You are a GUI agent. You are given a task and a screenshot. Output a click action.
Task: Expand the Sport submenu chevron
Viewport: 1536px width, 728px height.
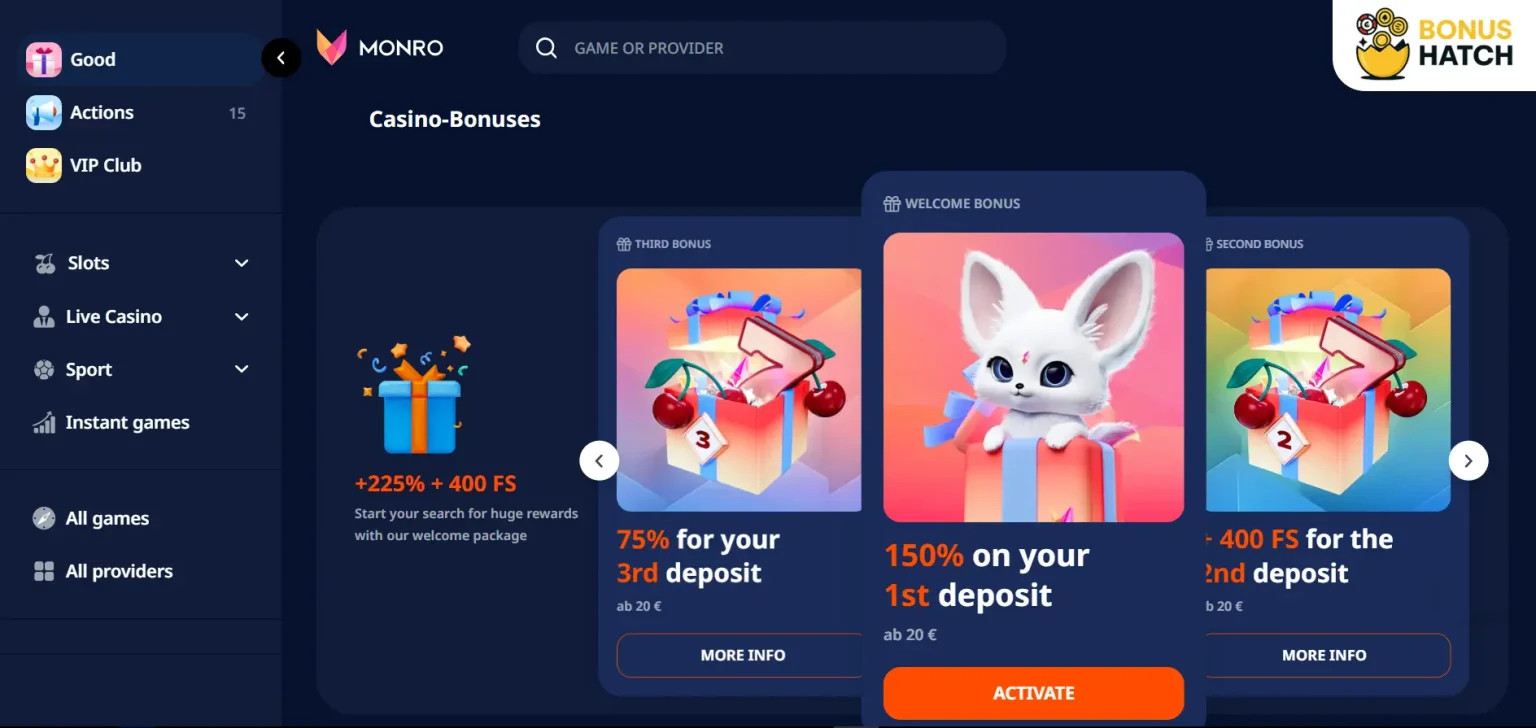pos(241,369)
